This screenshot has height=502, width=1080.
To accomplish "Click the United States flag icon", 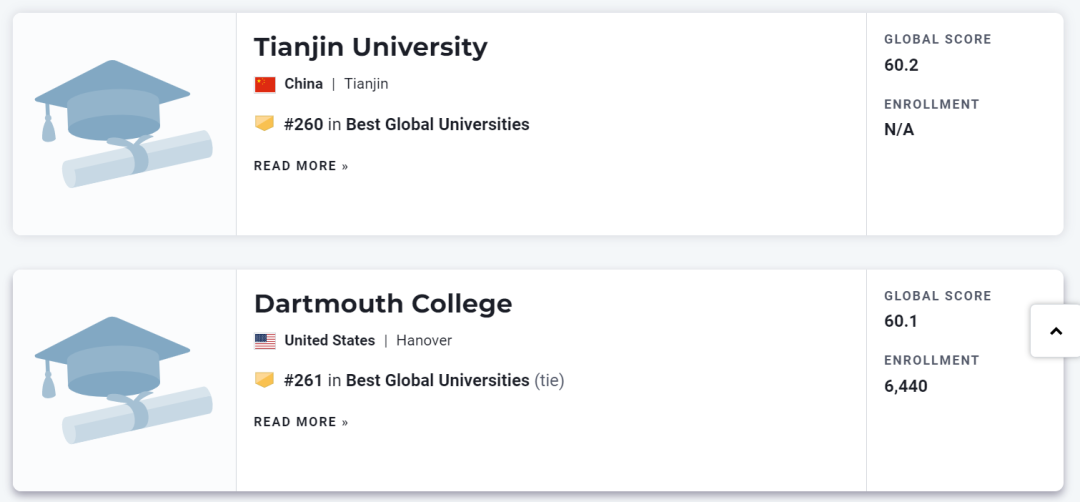I will tap(265, 341).
